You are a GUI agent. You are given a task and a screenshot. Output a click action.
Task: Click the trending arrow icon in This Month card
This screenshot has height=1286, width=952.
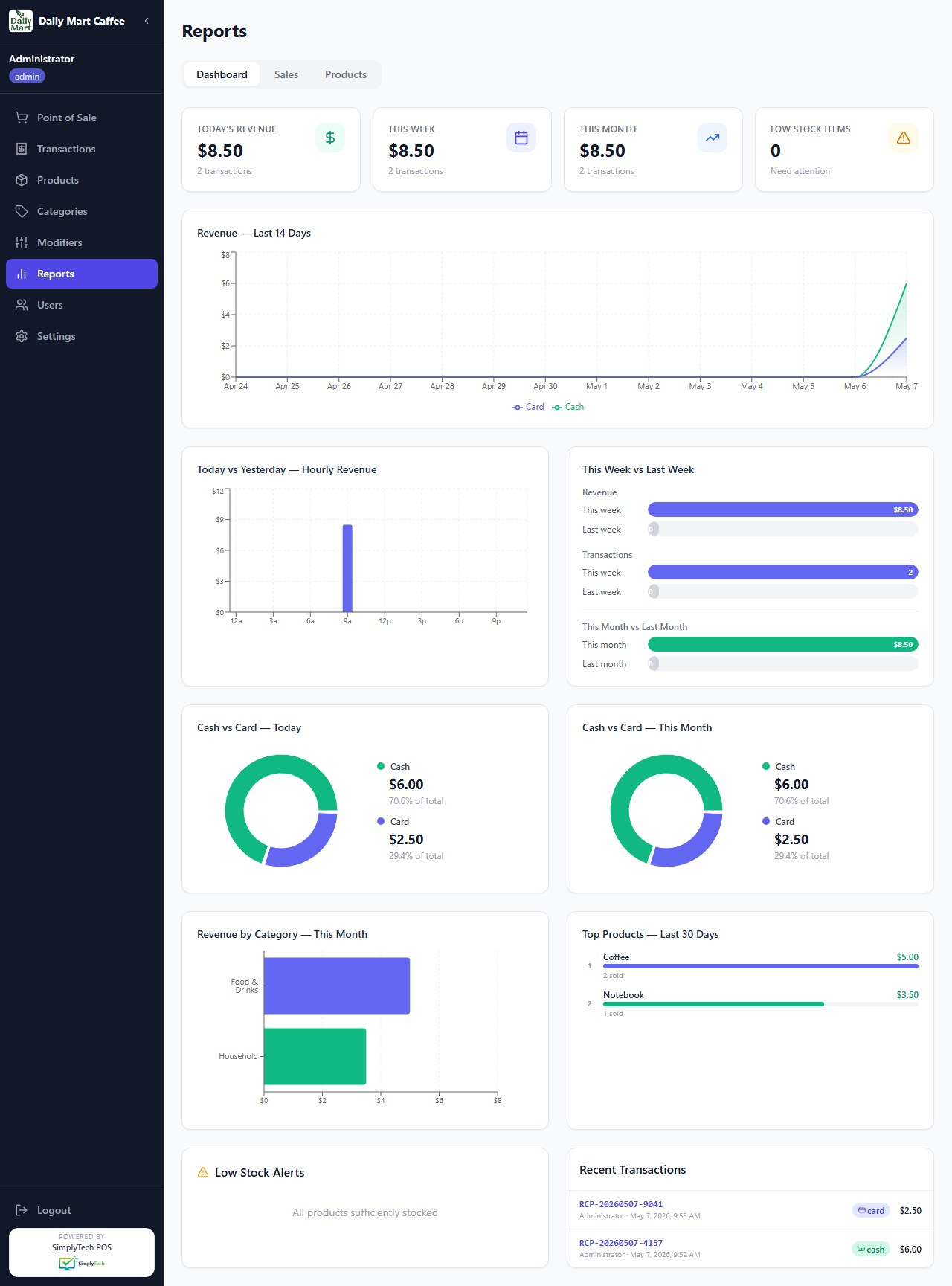[713, 138]
